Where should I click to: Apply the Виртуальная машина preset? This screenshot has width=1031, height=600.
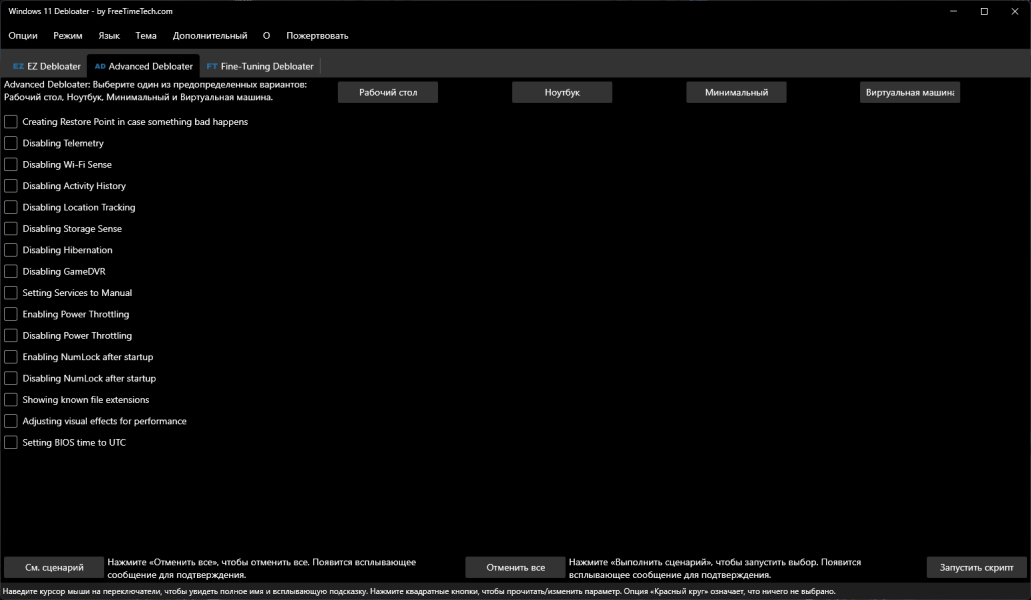click(910, 92)
